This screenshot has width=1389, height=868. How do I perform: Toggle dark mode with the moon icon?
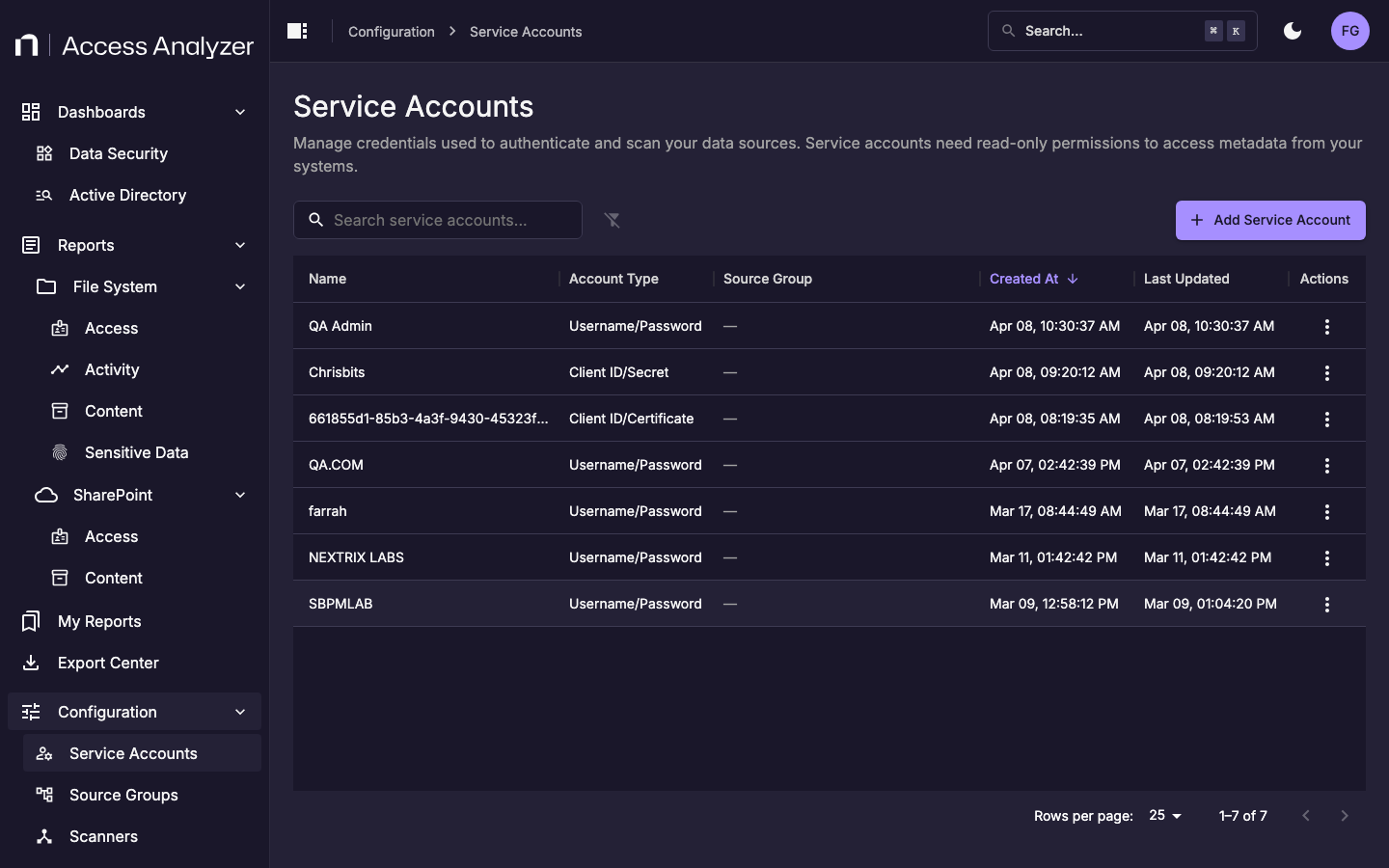(1293, 31)
